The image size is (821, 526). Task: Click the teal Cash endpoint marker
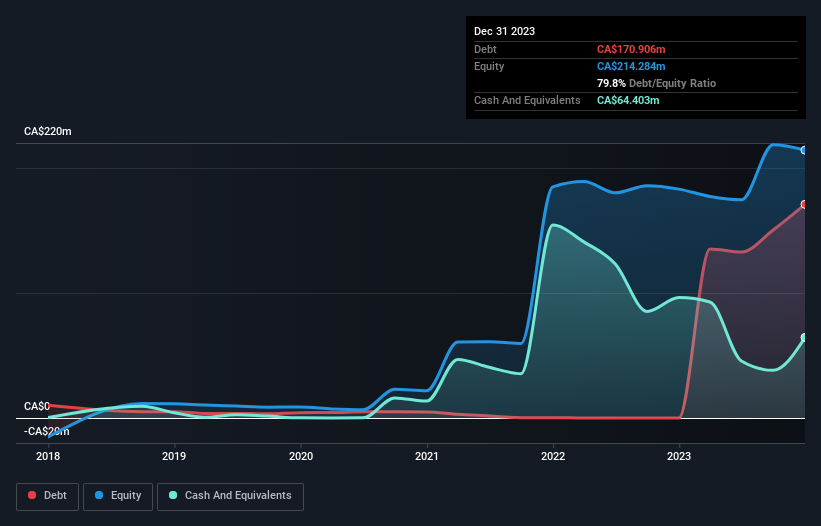click(804, 338)
